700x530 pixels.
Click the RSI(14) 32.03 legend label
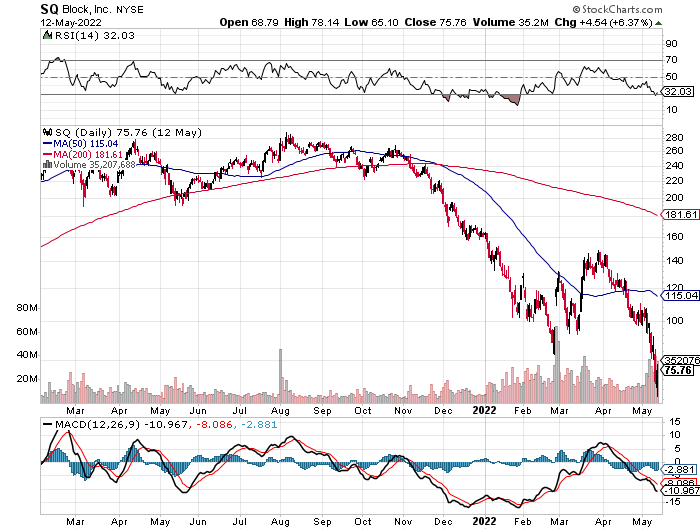(94, 35)
